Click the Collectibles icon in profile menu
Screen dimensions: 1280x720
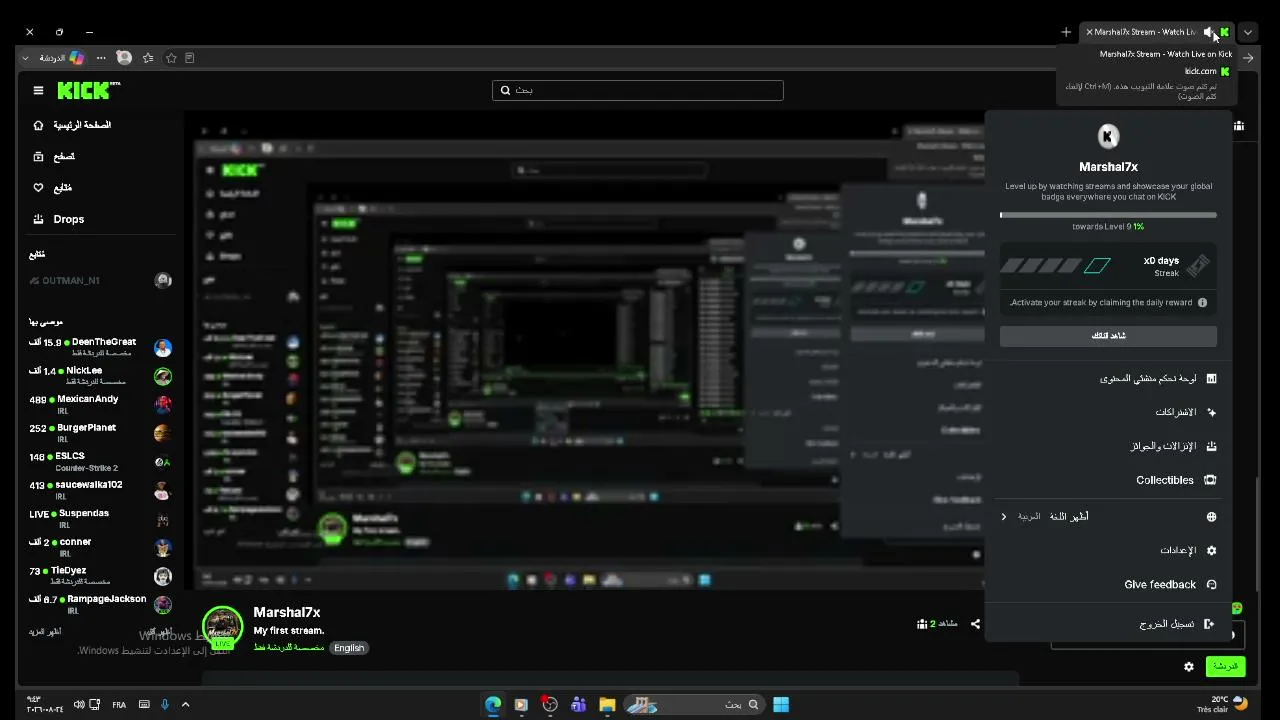pyautogui.click(x=1211, y=480)
